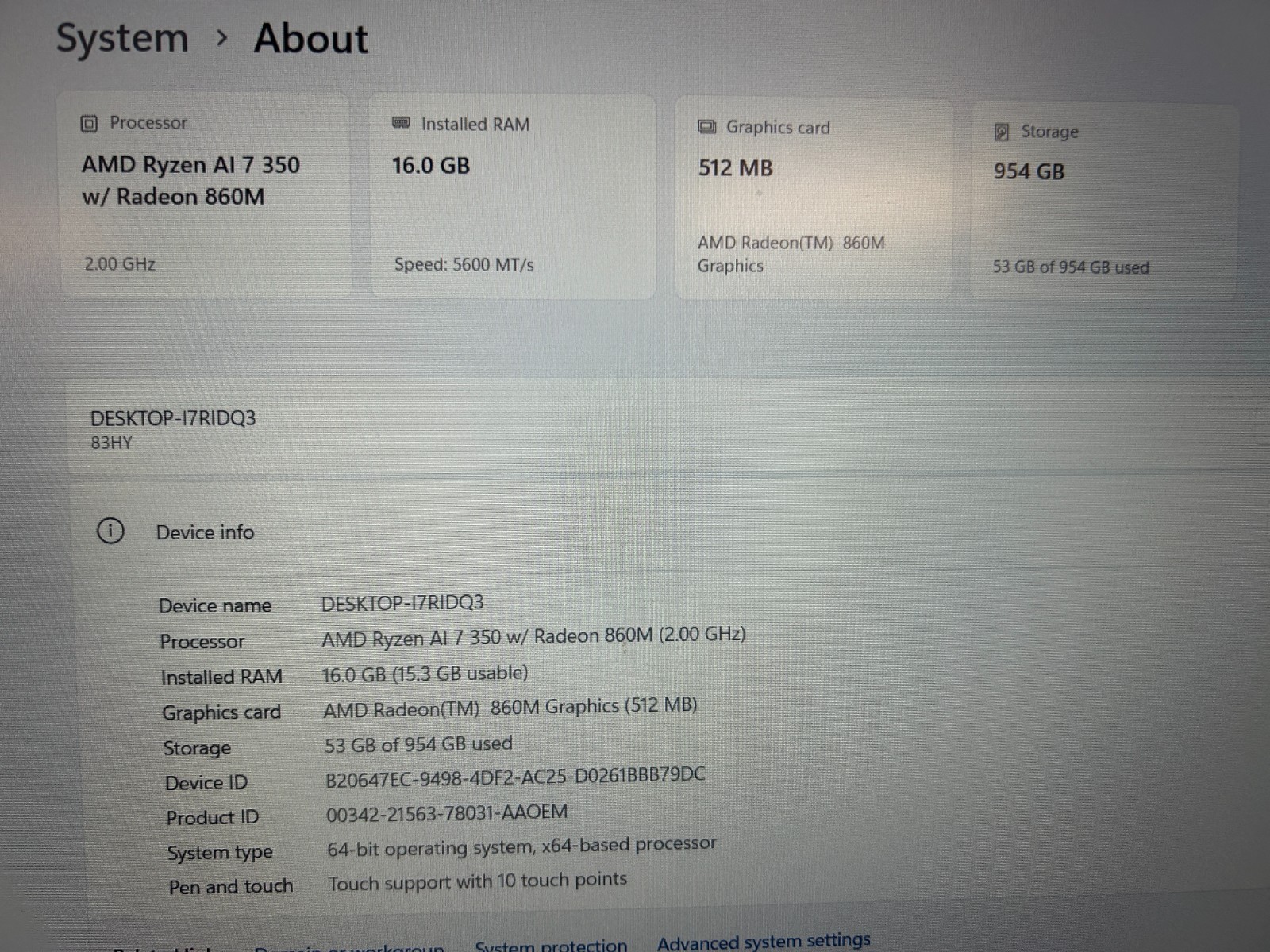Image resolution: width=1270 pixels, height=952 pixels.
Task: Select Product ID value 00342-21563-78031-AAOEM
Action: tap(447, 814)
